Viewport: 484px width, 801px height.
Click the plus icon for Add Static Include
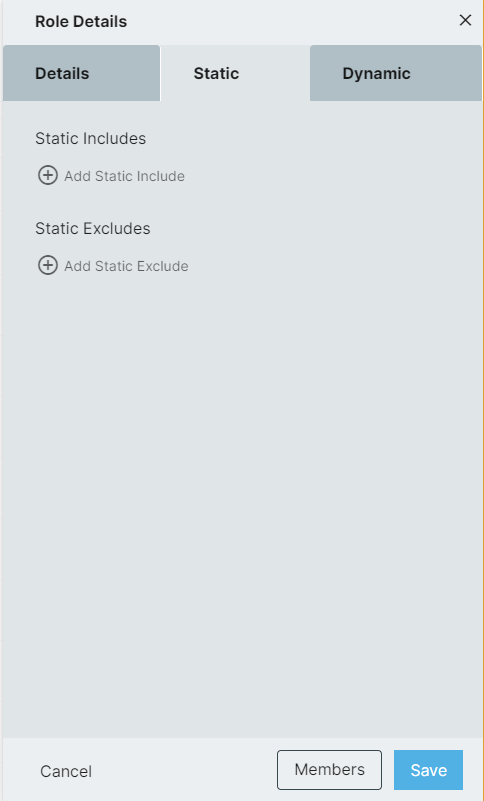48,175
